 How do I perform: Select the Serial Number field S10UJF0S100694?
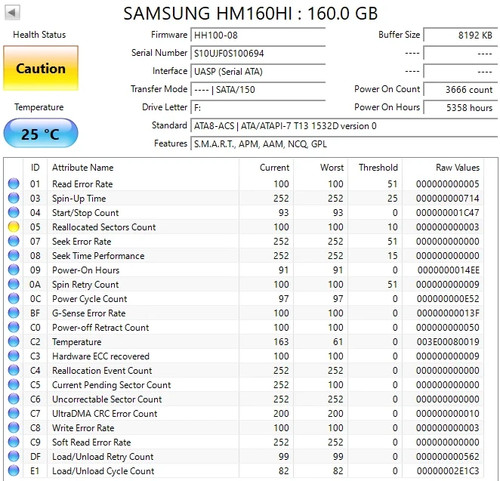(258, 53)
